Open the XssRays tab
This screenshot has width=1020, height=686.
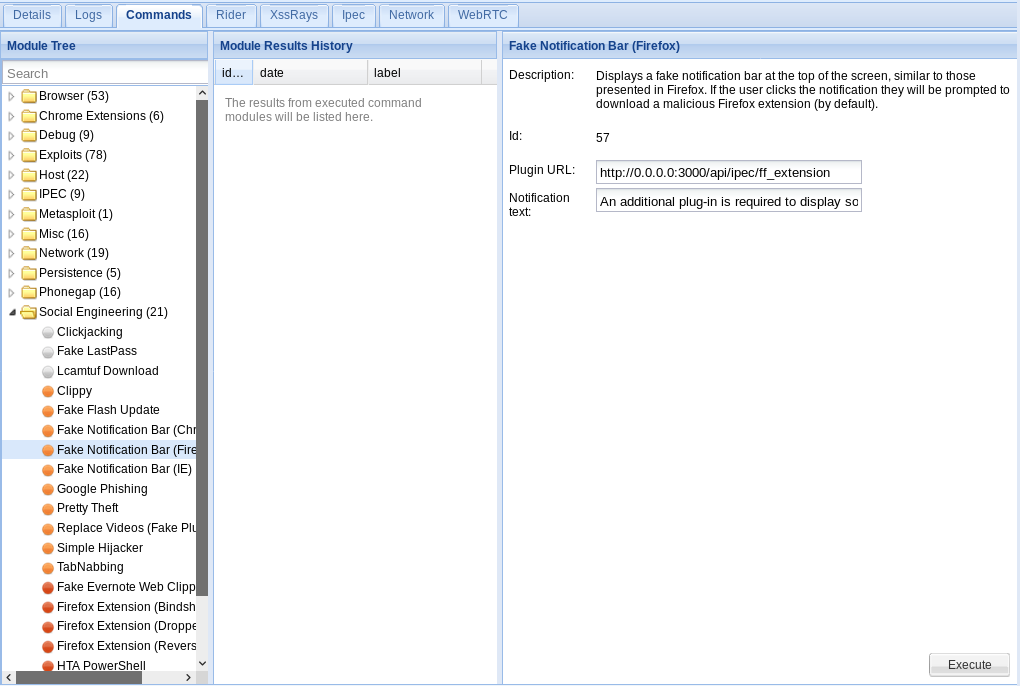tap(294, 15)
